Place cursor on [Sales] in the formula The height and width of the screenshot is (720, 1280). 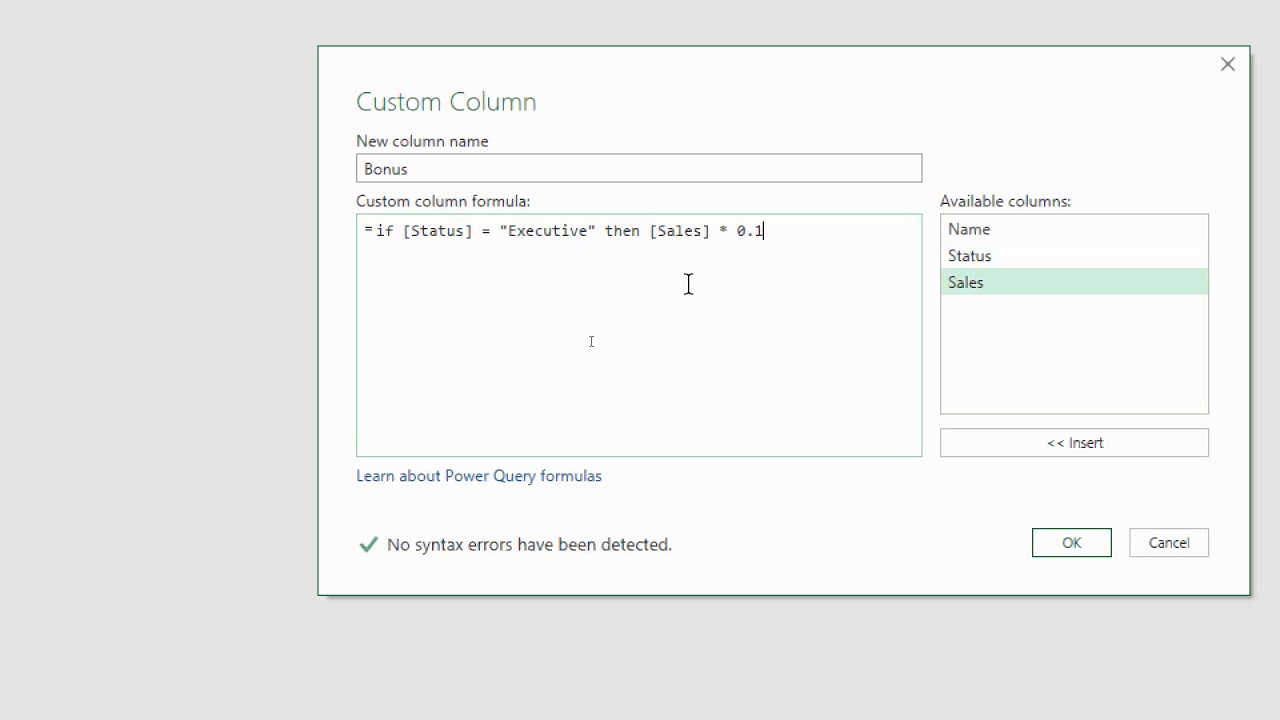coord(679,231)
